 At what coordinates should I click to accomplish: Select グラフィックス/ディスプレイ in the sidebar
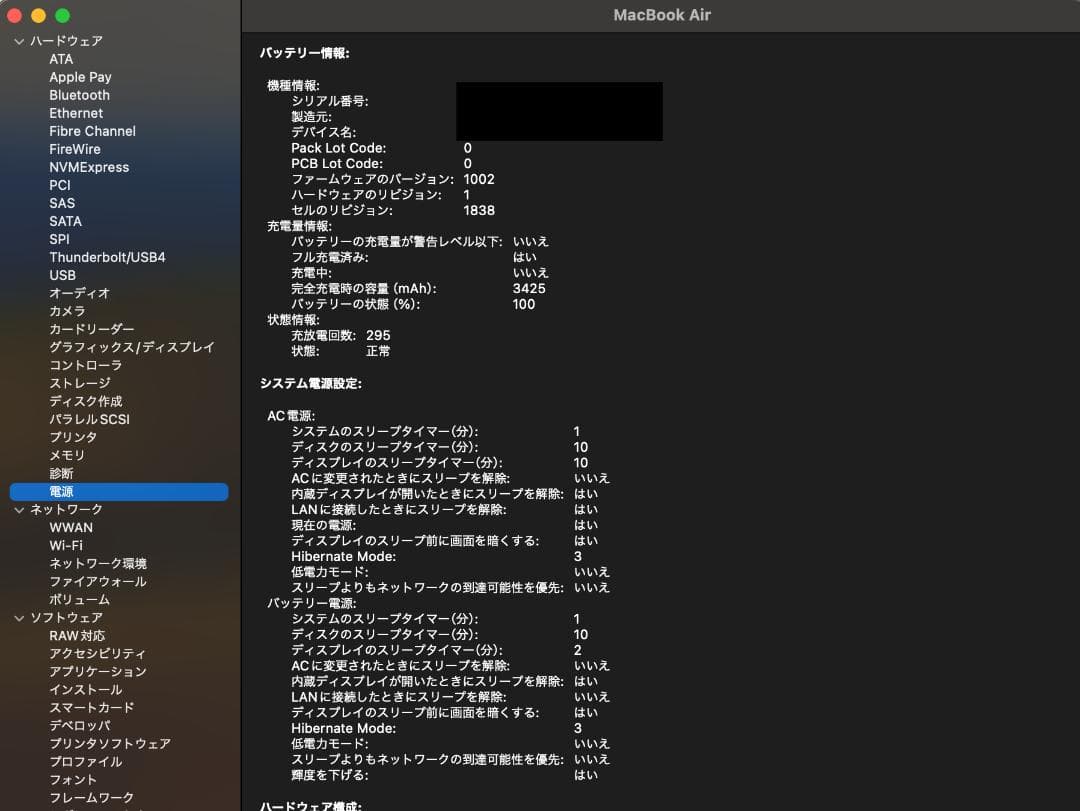pos(131,347)
